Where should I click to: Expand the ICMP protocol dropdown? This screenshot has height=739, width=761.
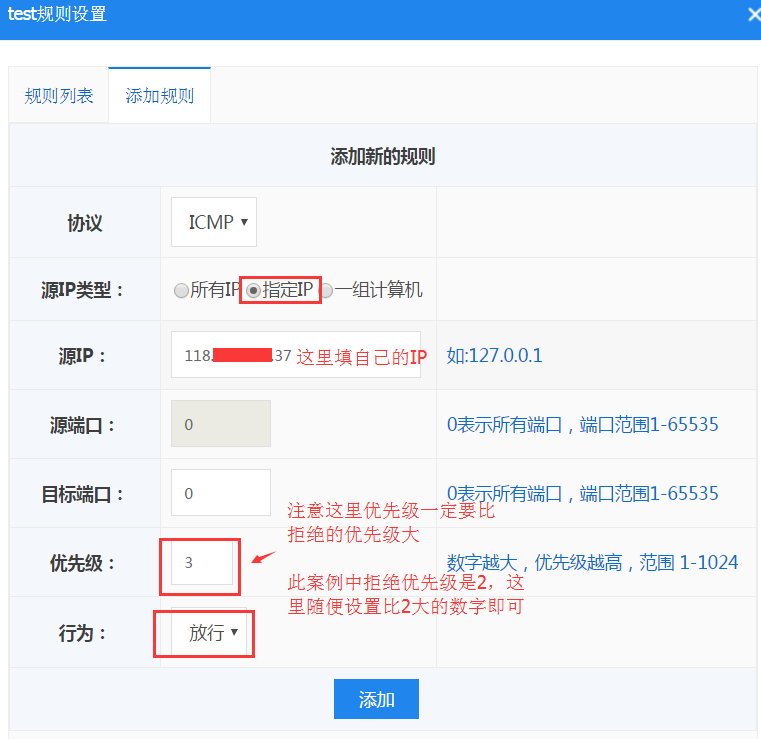pos(214,222)
